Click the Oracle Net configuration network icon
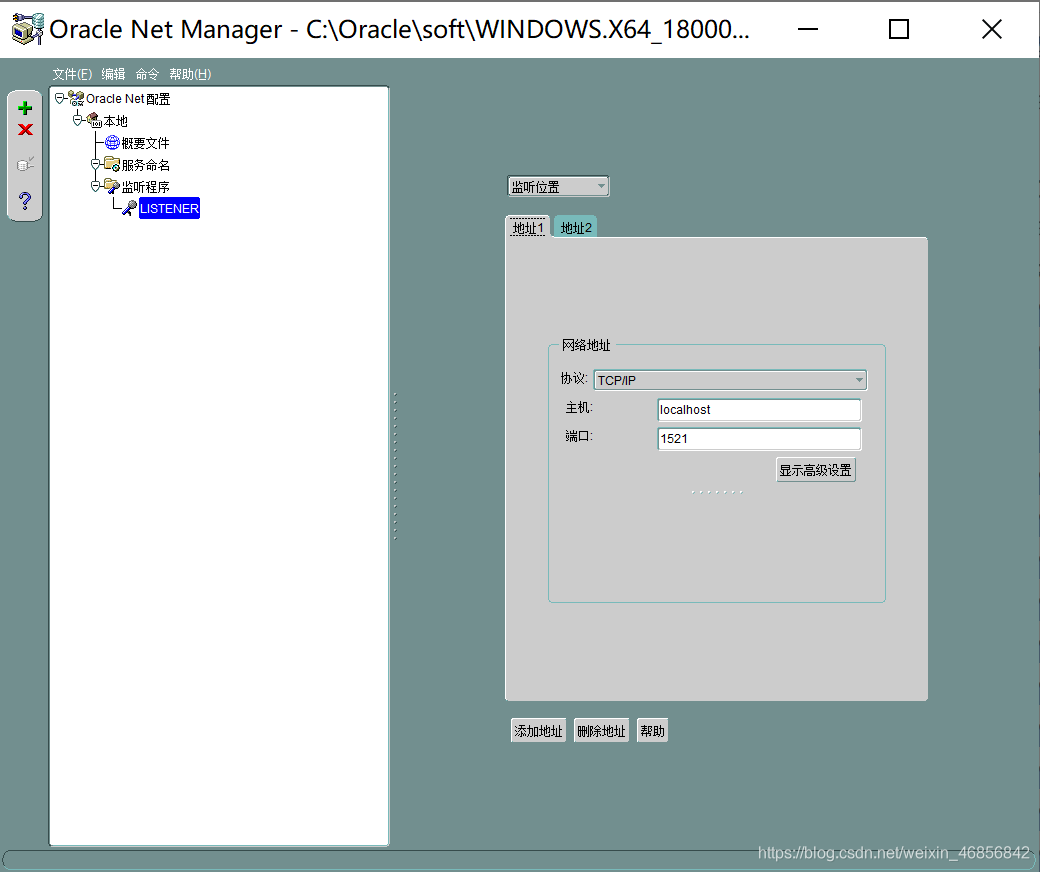The image size is (1040, 872). 76,99
